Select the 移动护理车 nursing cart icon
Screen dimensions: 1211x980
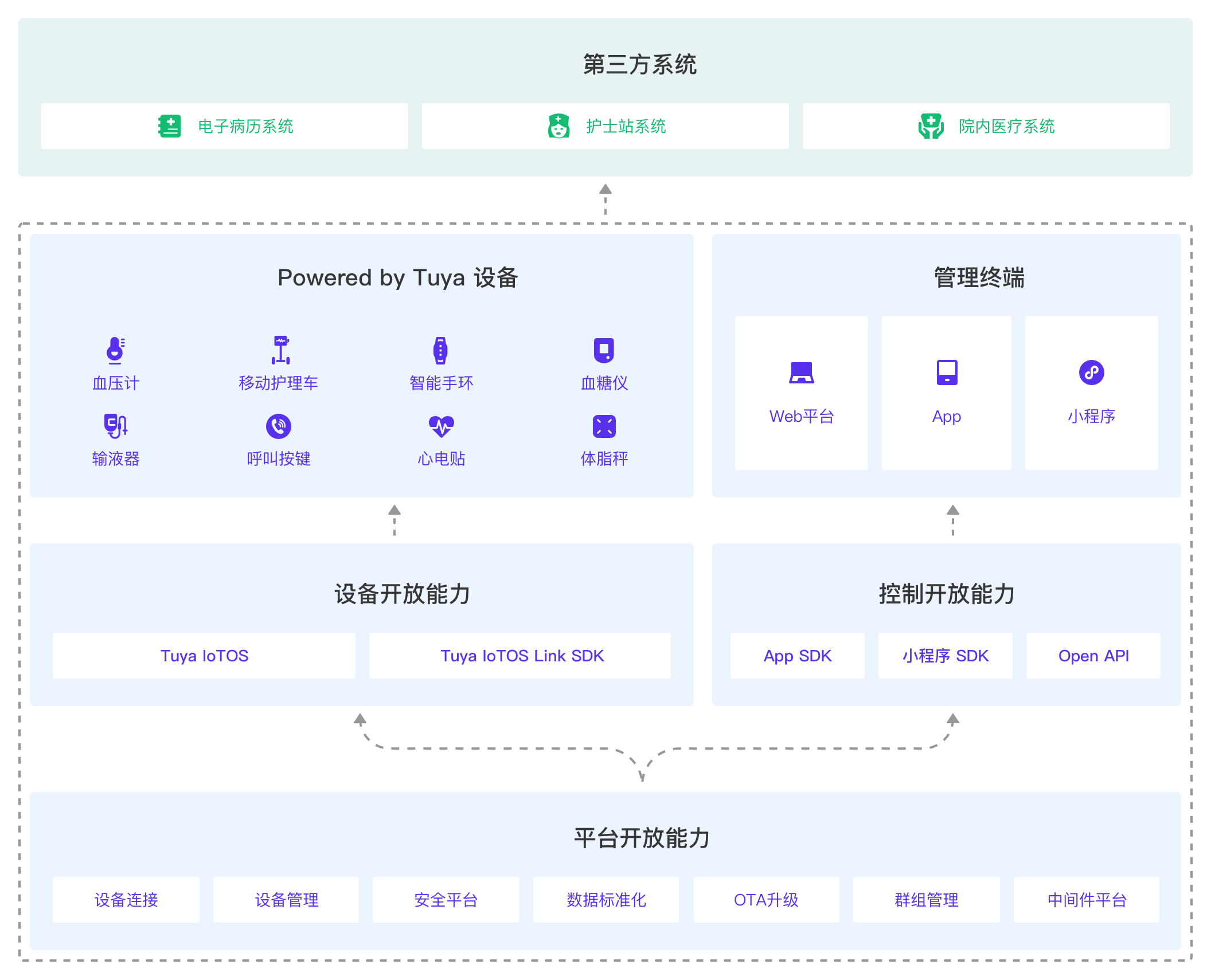point(280,350)
